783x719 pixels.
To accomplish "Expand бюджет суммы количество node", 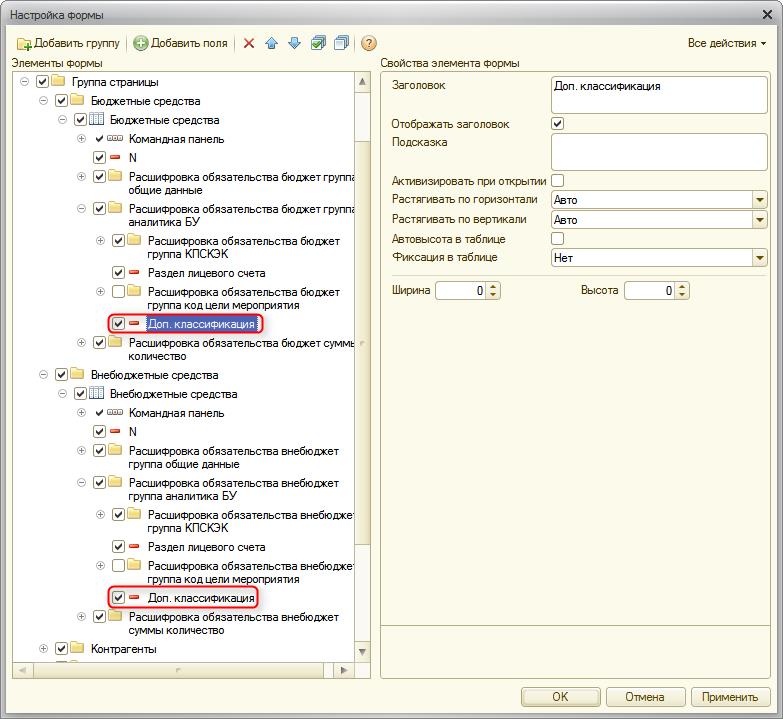I will click(x=81, y=343).
